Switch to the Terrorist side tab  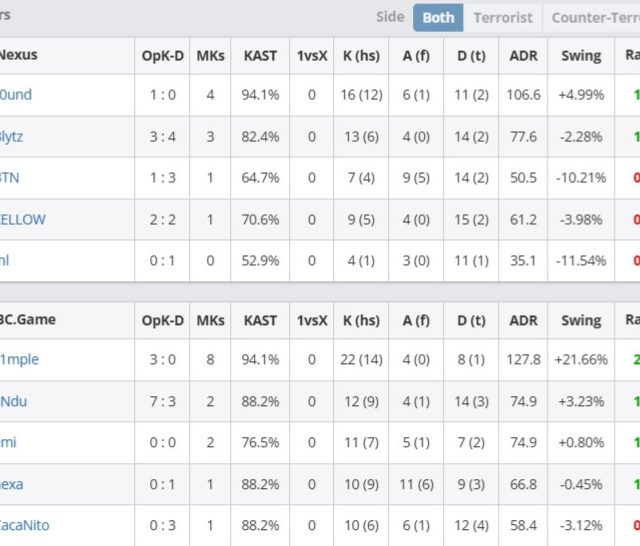[502, 17]
